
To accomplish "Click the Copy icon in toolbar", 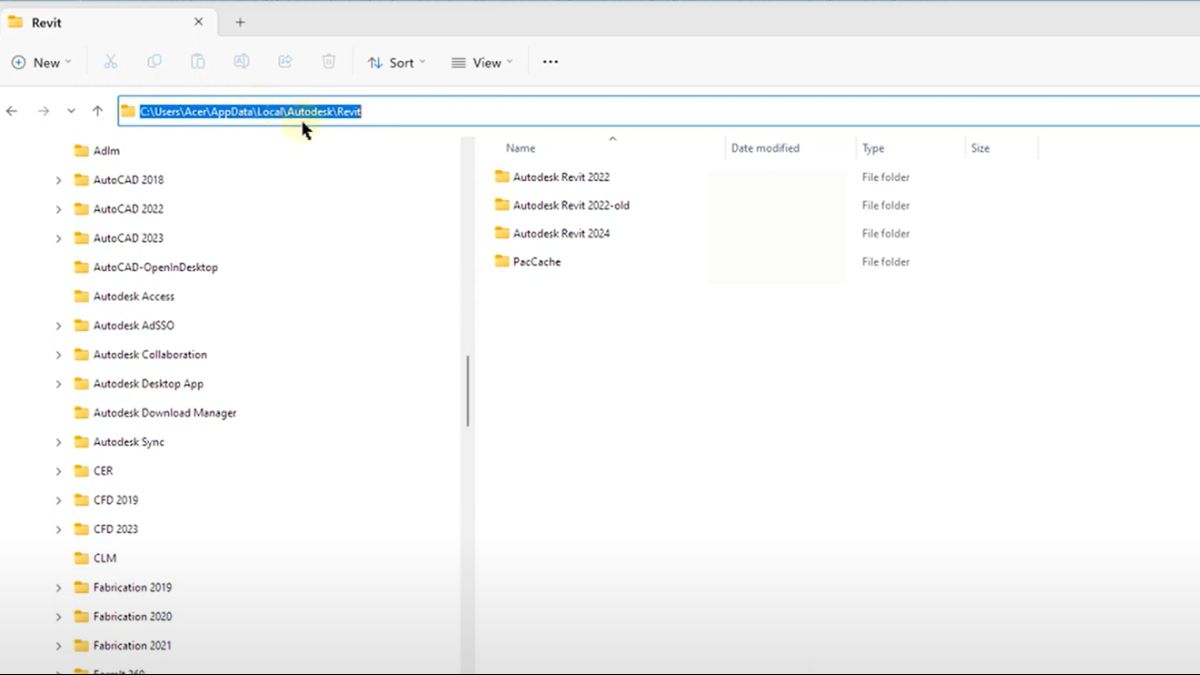I will [154, 62].
